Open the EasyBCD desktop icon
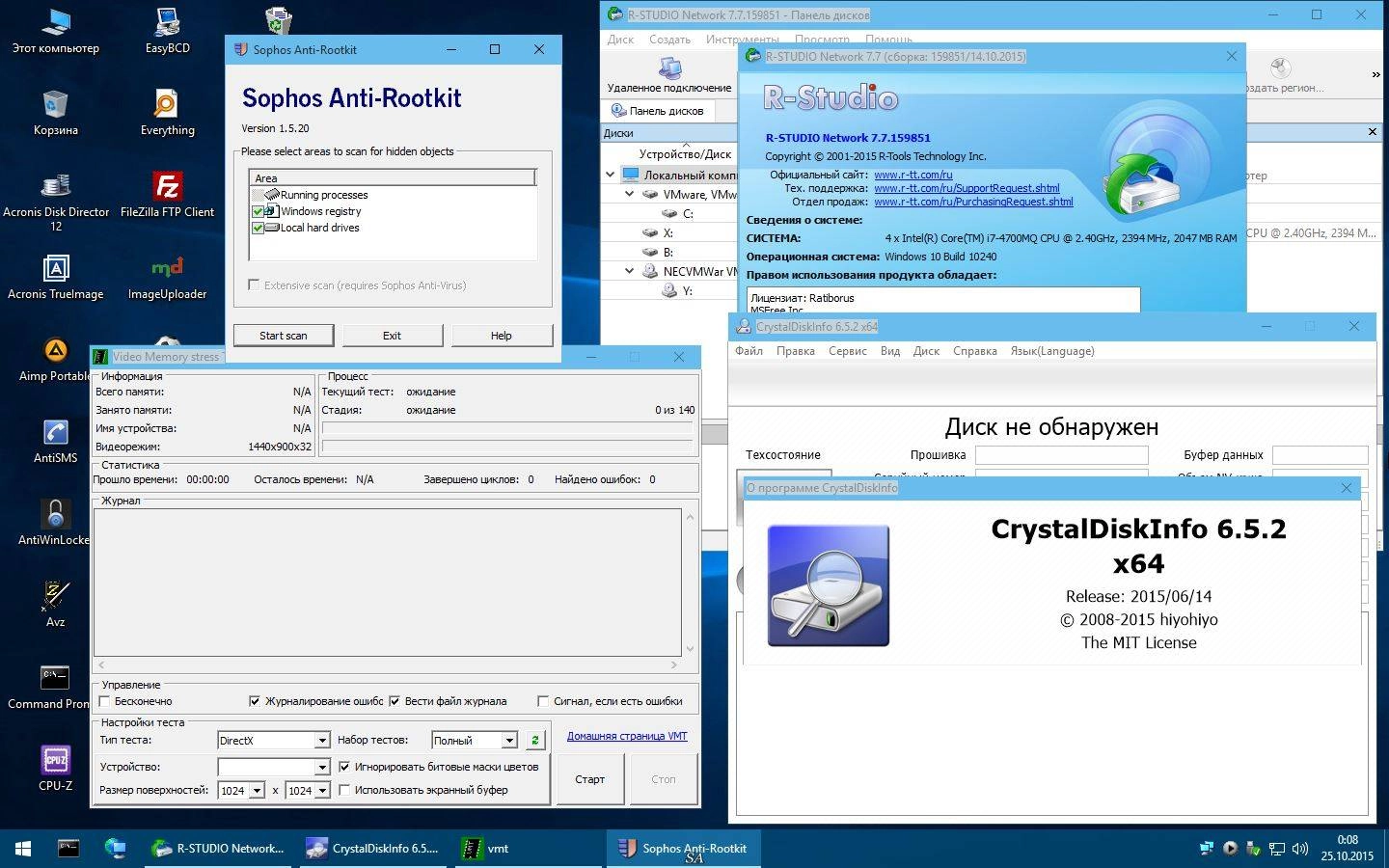Viewport: 1389px width, 868px height. [x=167, y=30]
